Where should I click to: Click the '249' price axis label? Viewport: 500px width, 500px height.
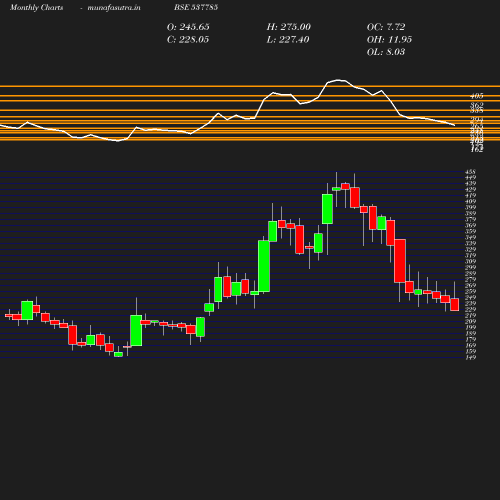pos(470,298)
